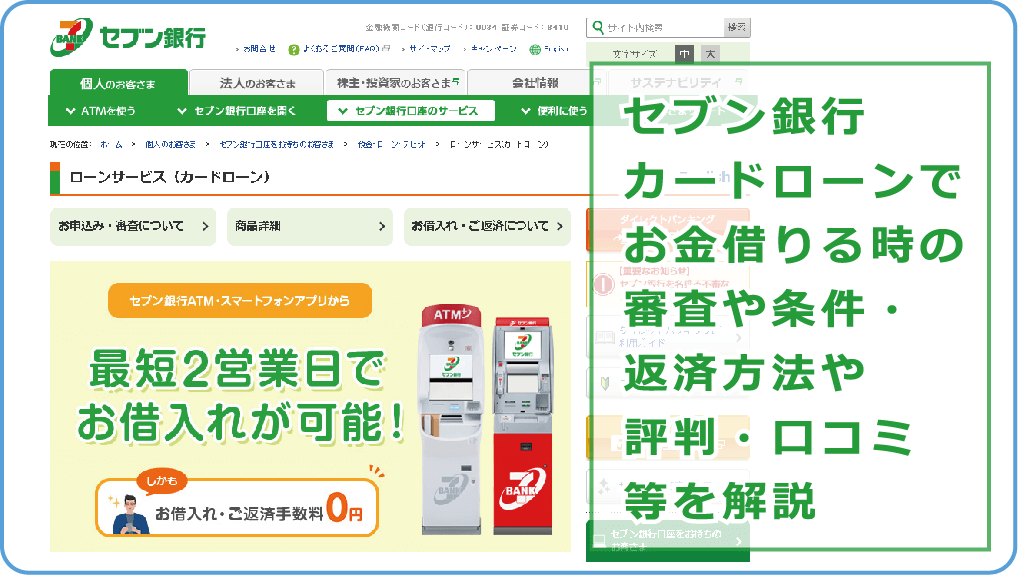The height and width of the screenshot is (575, 1018).
Task: Select the 会社情報 tab
Action: pos(535,83)
